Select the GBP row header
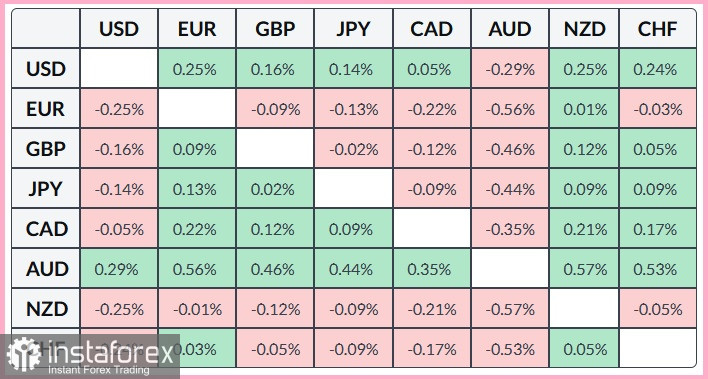 46,149
